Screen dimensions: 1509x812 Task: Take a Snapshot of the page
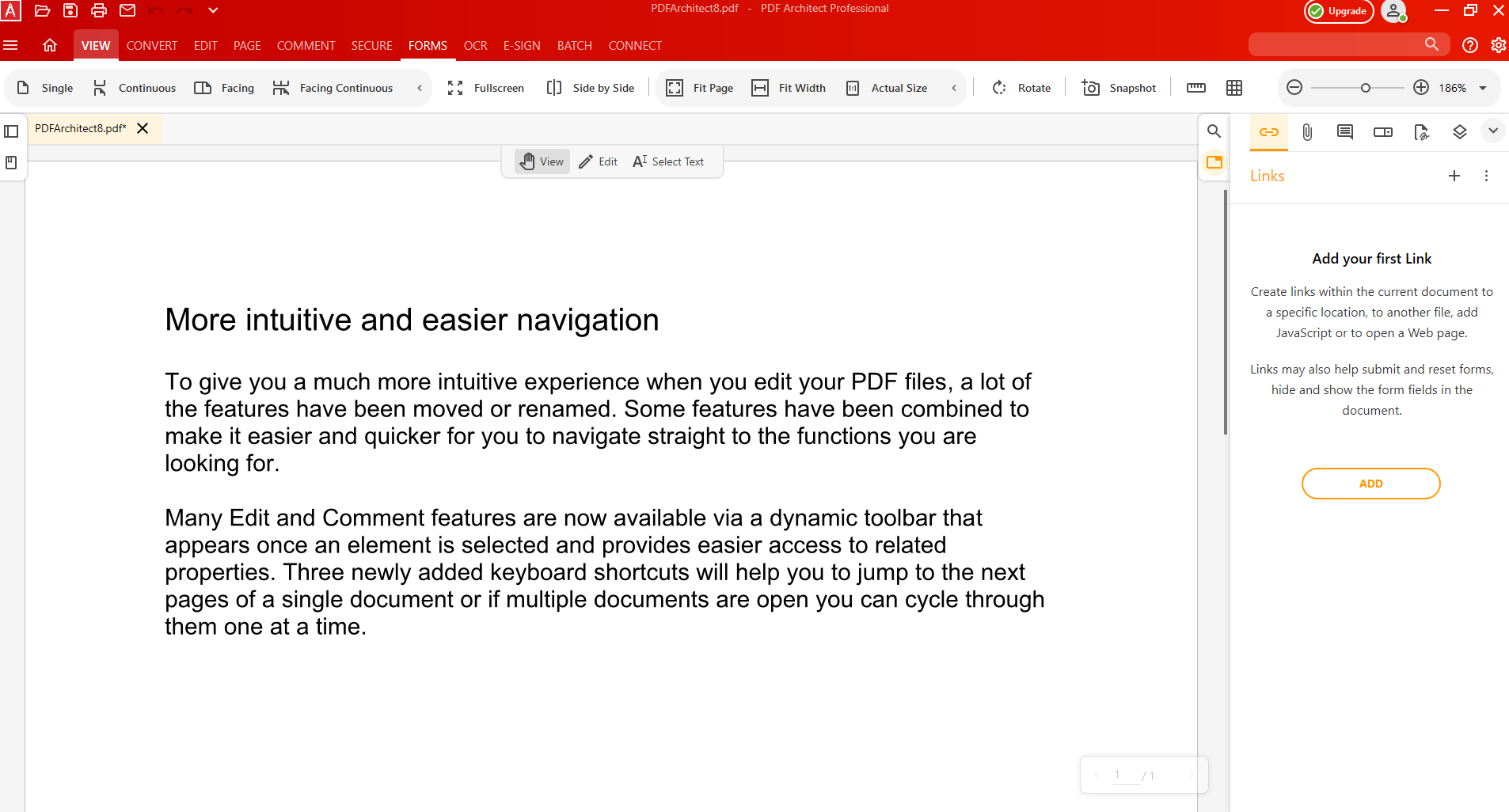[x=1119, y=88]
